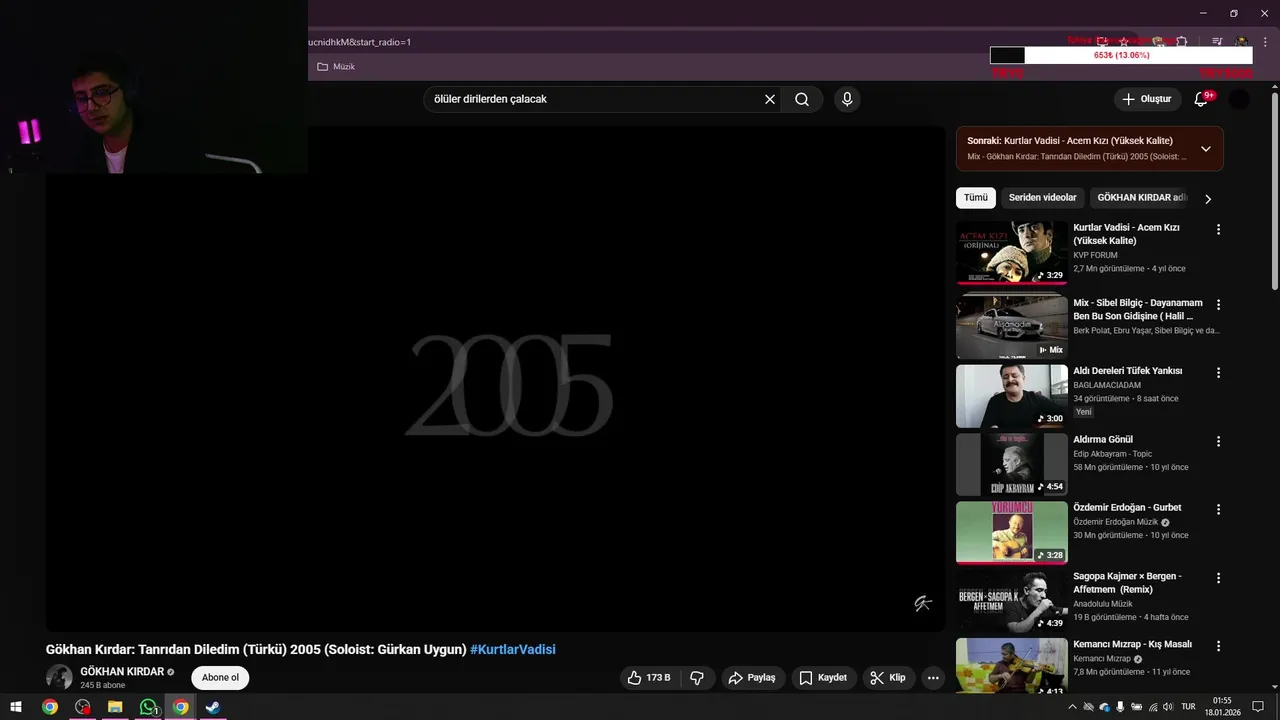This screenshot has width=1280, height=720.
Task: Click the video player area
Action: coord(495,378)
